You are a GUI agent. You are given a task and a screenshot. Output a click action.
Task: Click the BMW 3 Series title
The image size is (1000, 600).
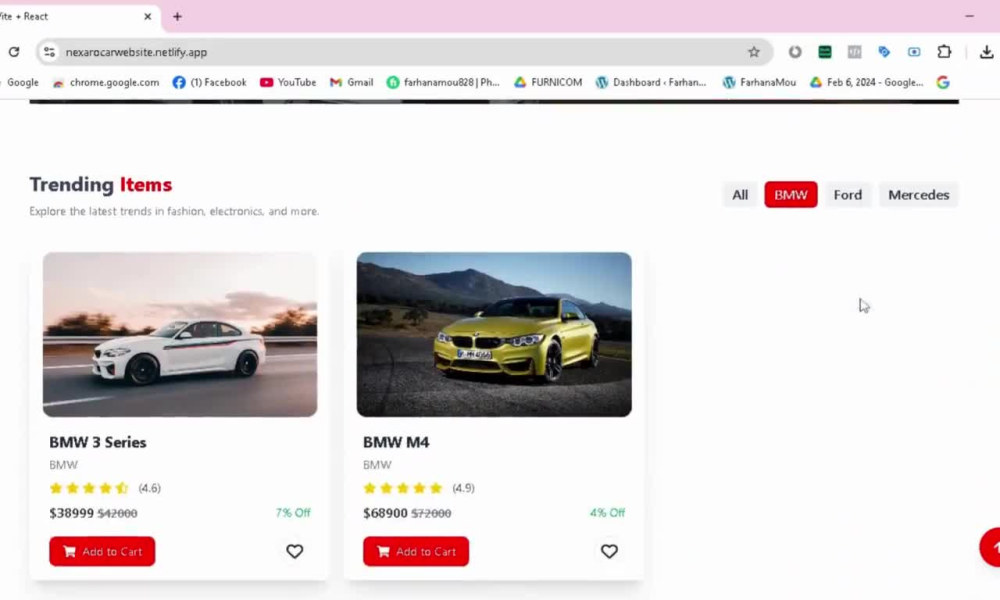(x=98, y=442)
